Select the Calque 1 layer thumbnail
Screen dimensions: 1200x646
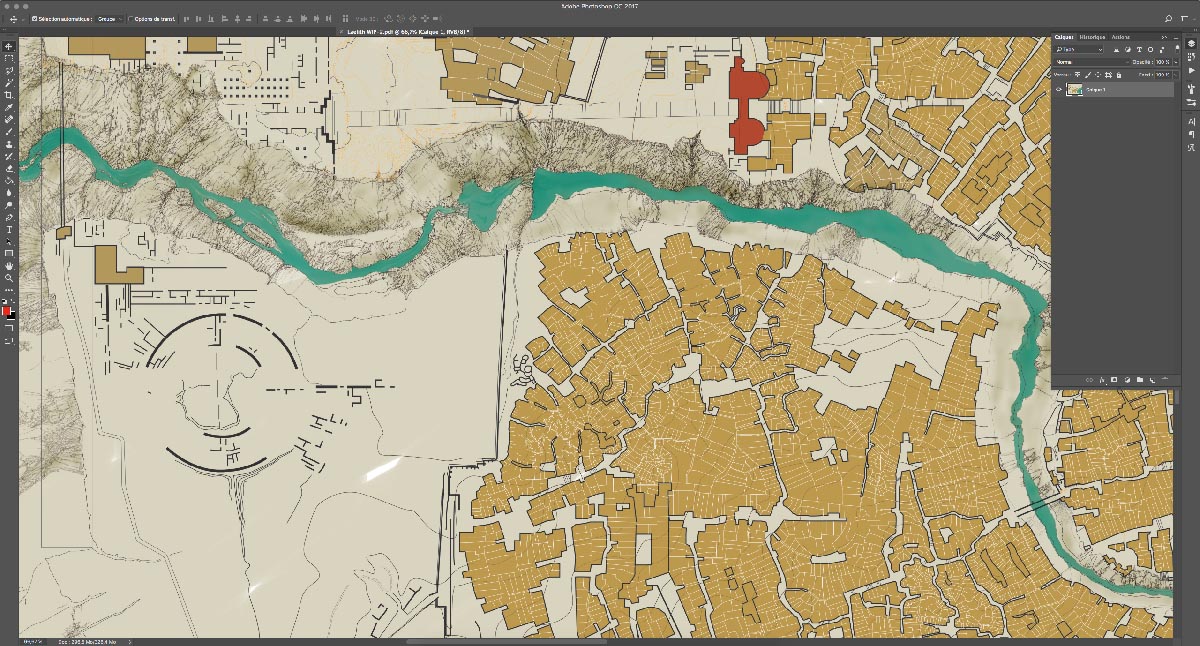1075,89
